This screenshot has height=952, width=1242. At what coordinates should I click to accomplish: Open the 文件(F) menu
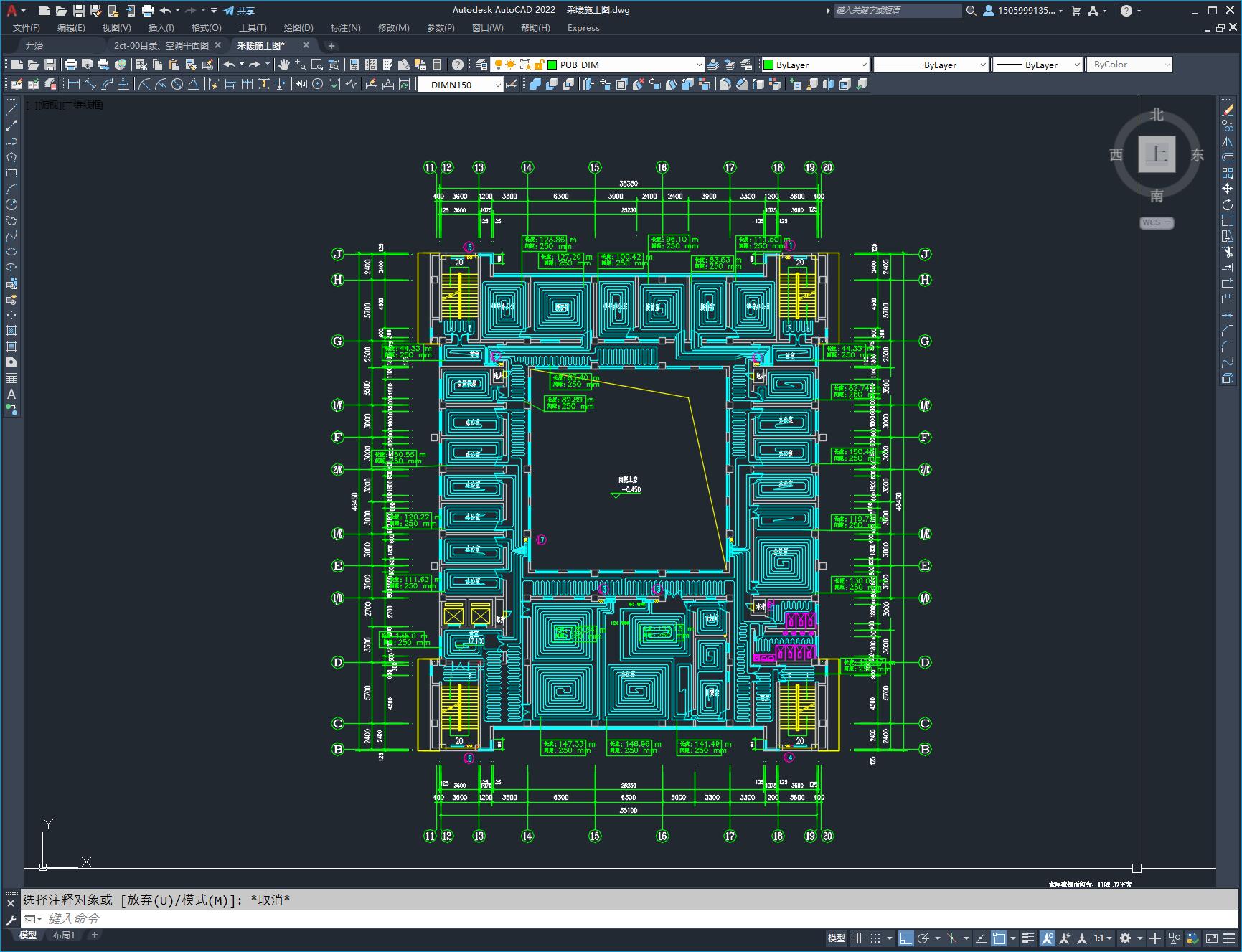[x=27, y=28]
